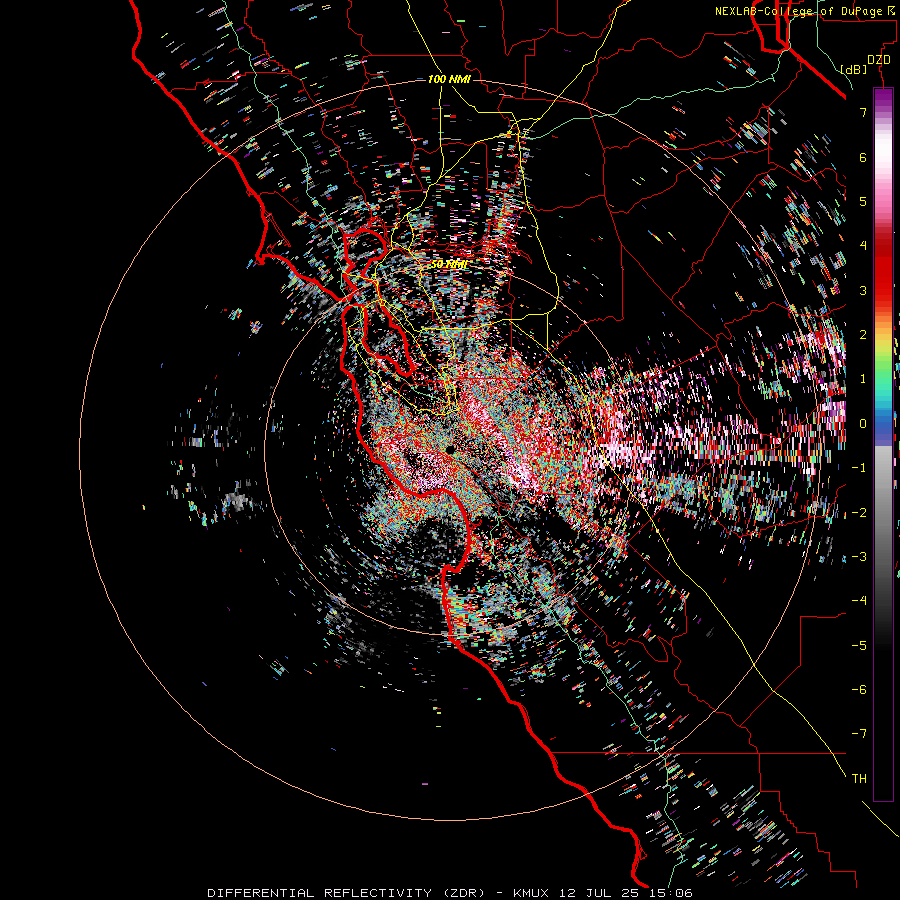Click the 5 tick on color scale
This screenshot has height=900, width=900.
pos(863,201)
